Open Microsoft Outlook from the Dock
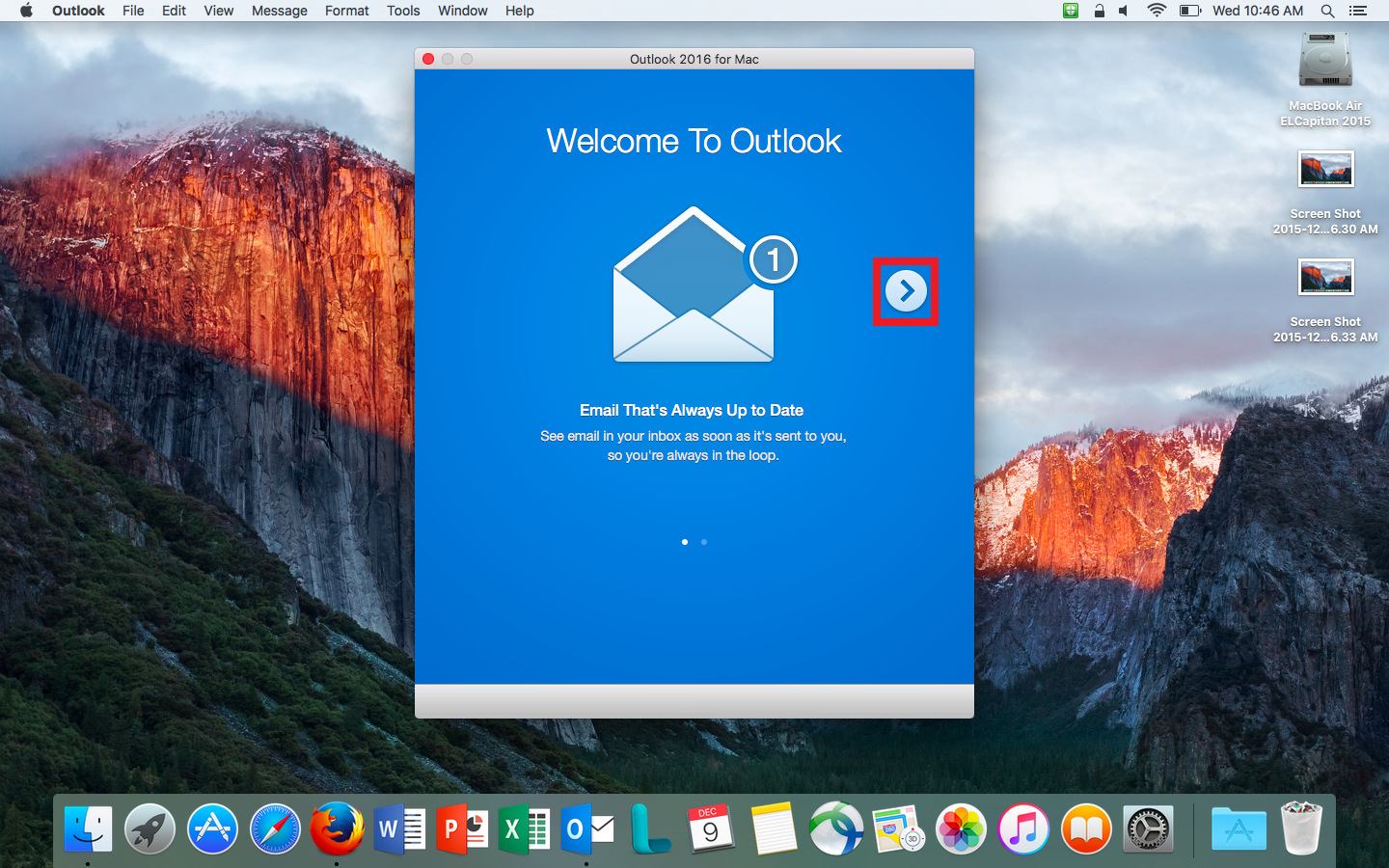The height and width of the screenshot is (868, 1389). coord(587,829)
